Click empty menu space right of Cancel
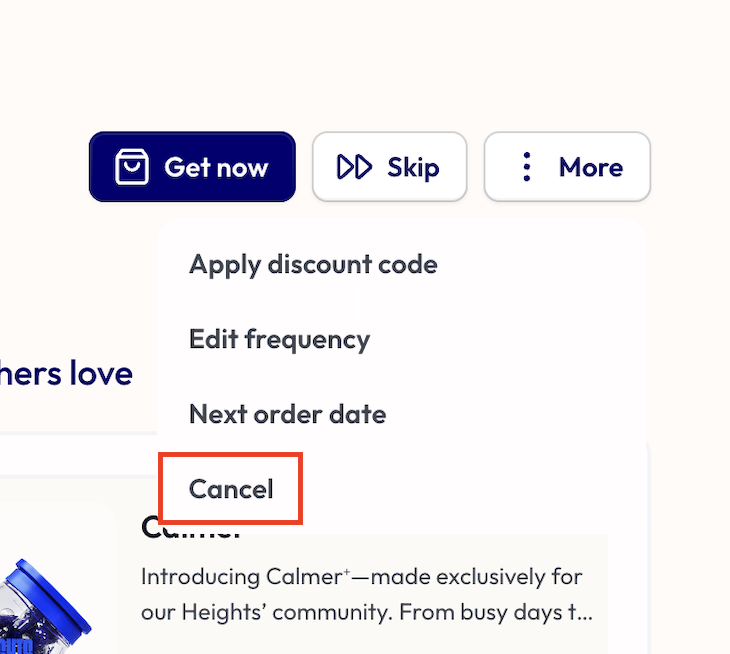The image size is (730, 654). (470, 489)
